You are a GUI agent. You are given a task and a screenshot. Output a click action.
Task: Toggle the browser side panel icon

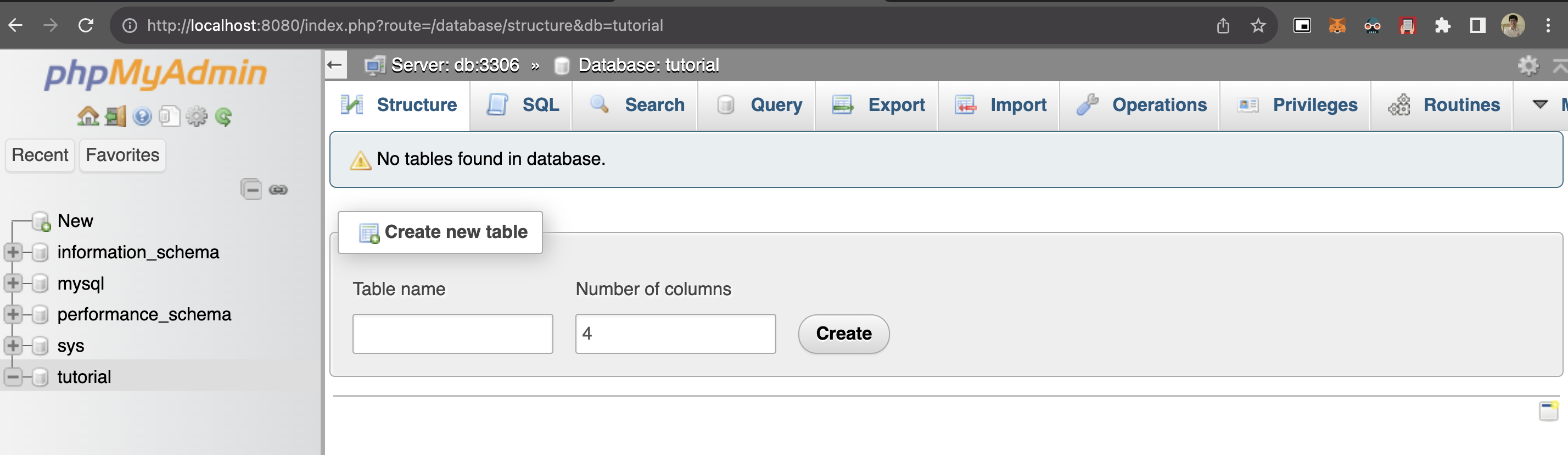[1477, 26]
